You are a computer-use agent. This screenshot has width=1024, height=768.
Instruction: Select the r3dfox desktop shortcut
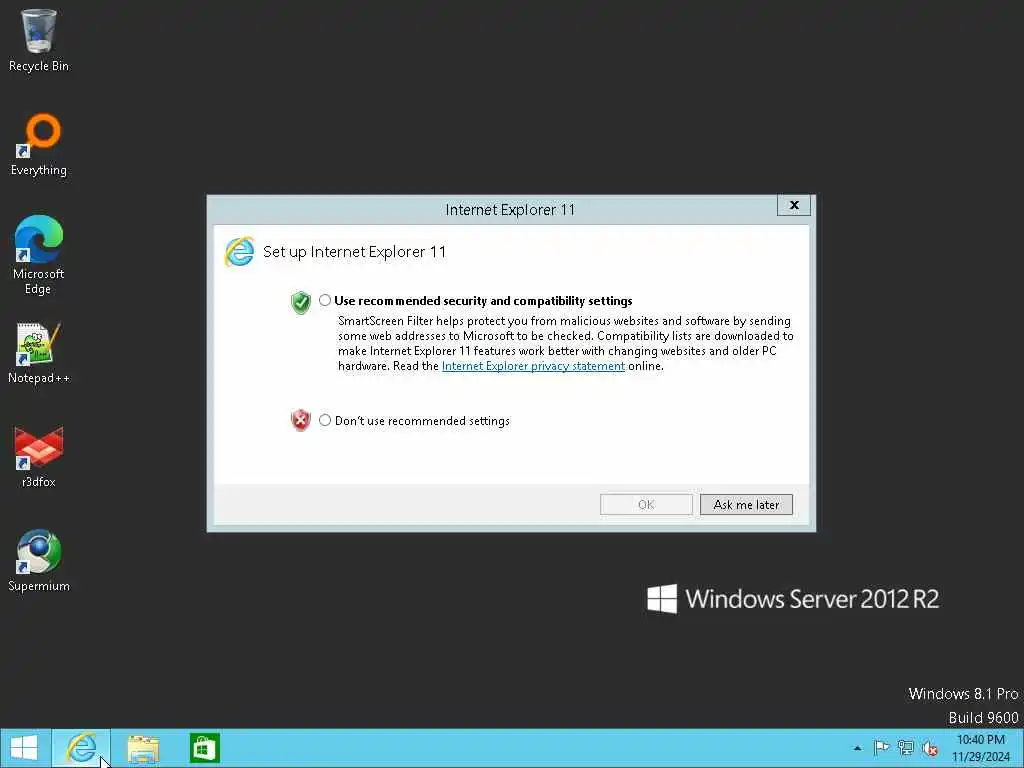click(x=39, y=456)
